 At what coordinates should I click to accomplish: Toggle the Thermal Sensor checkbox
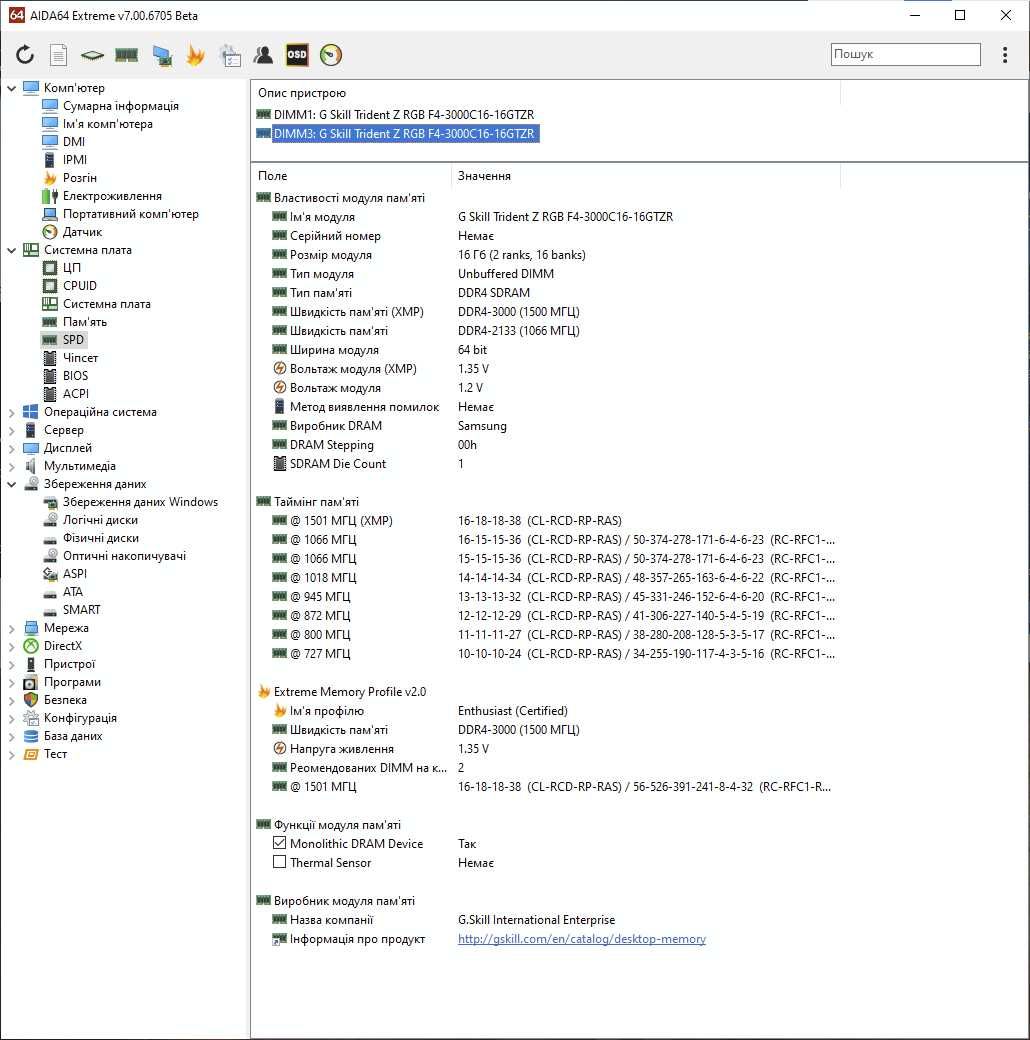pyautogui.click(x=279, y=862)
